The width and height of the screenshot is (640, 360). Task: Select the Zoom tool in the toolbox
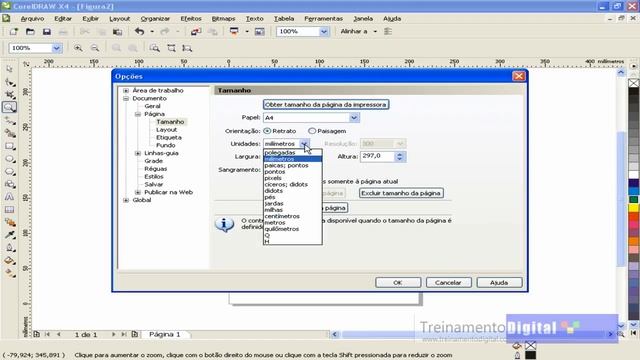tap(9, 107)
